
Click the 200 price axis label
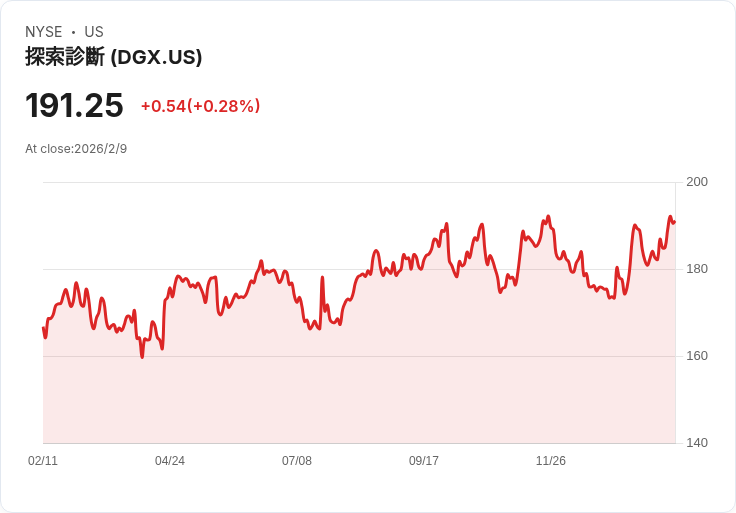point(697,182)
